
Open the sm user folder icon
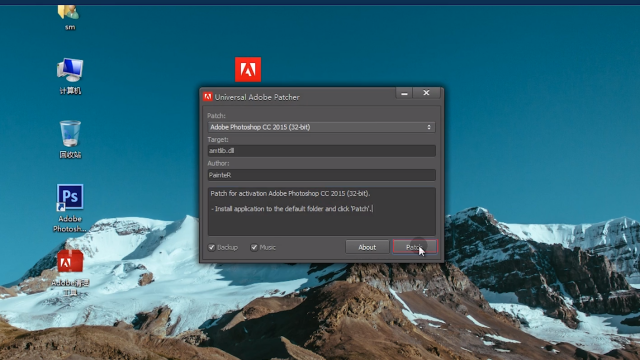tap(69, 12)
